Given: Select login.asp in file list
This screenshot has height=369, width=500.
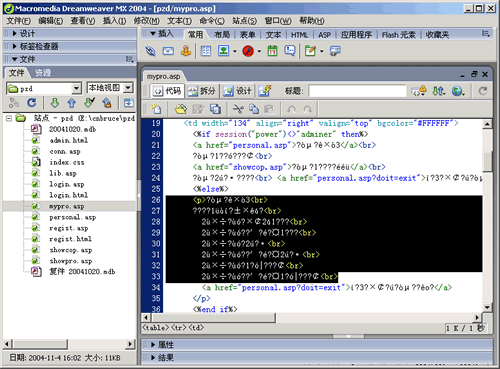Looking at the screenshot, I should [x=67, y=184].
